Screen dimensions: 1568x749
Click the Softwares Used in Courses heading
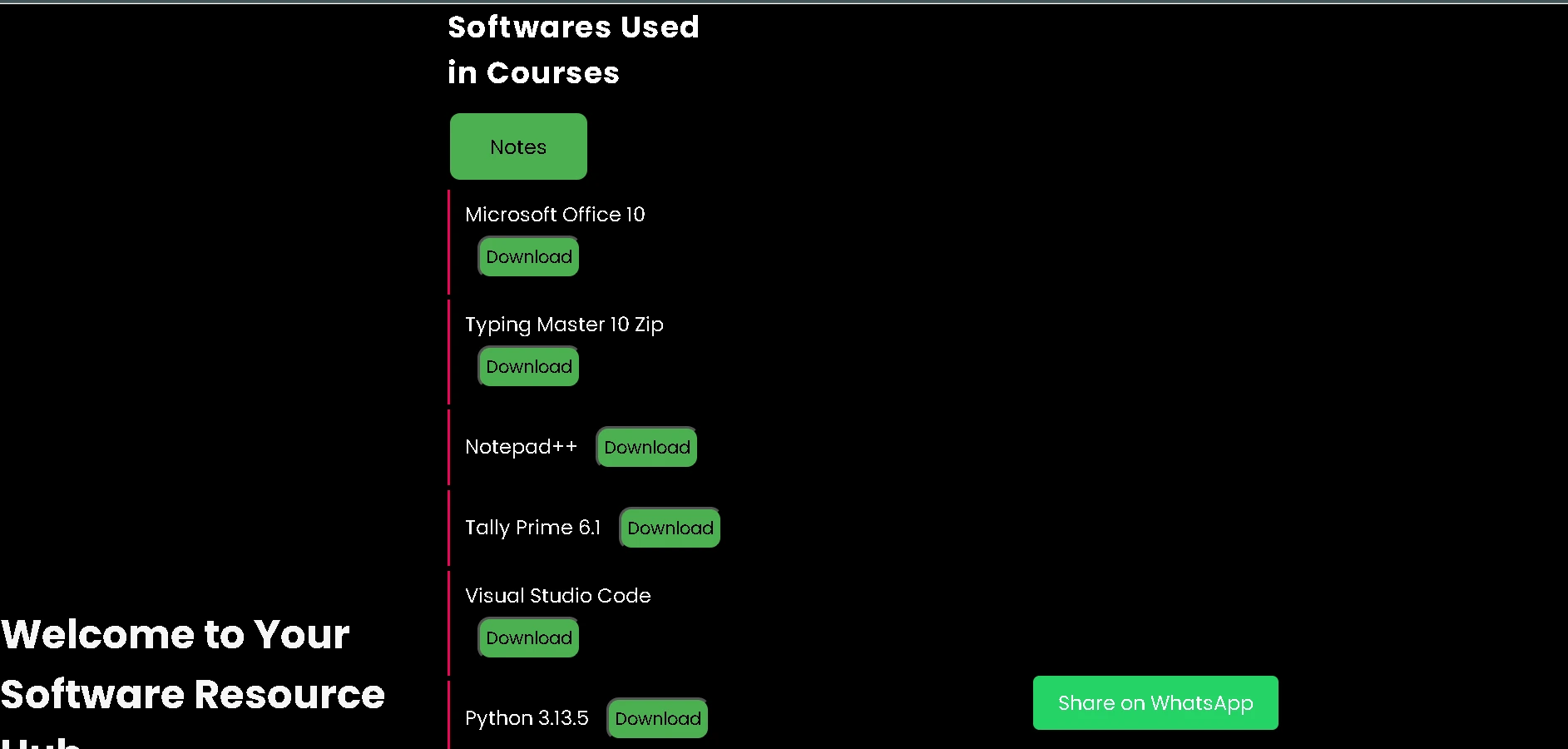[x=573, y=50]
